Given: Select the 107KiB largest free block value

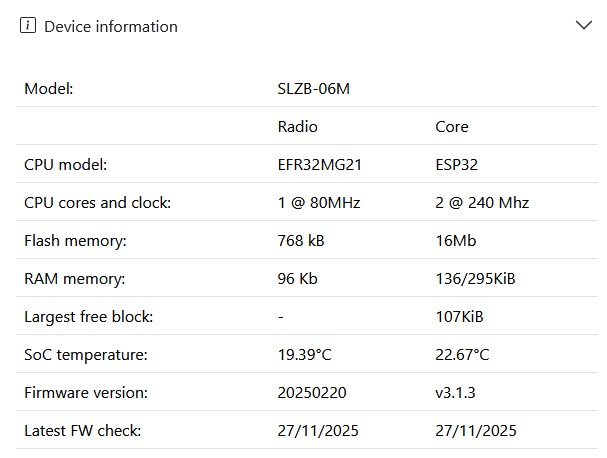Looking at the screenshot, I should (459, 317).
